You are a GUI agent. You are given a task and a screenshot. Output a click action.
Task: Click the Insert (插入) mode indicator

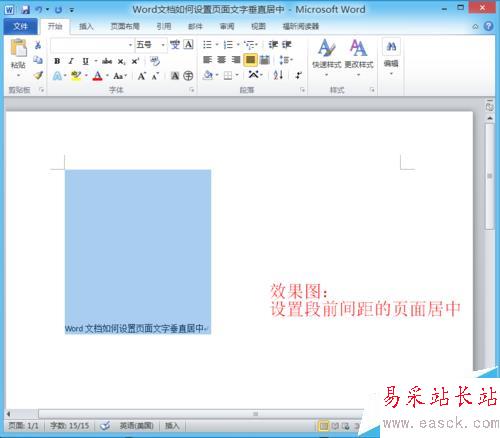coord(172,426)
